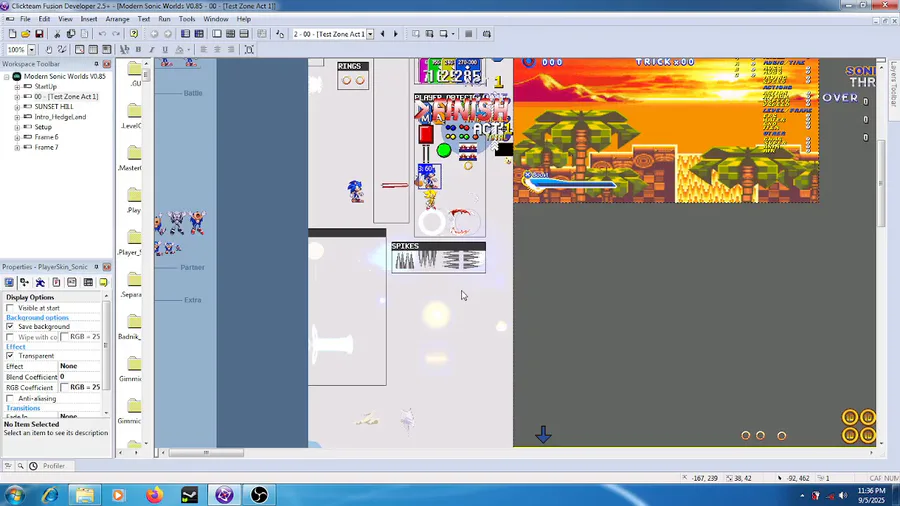Viewport: 900px width, 506px height.
Task: Open the Insert menu
Action: (88, 19)
